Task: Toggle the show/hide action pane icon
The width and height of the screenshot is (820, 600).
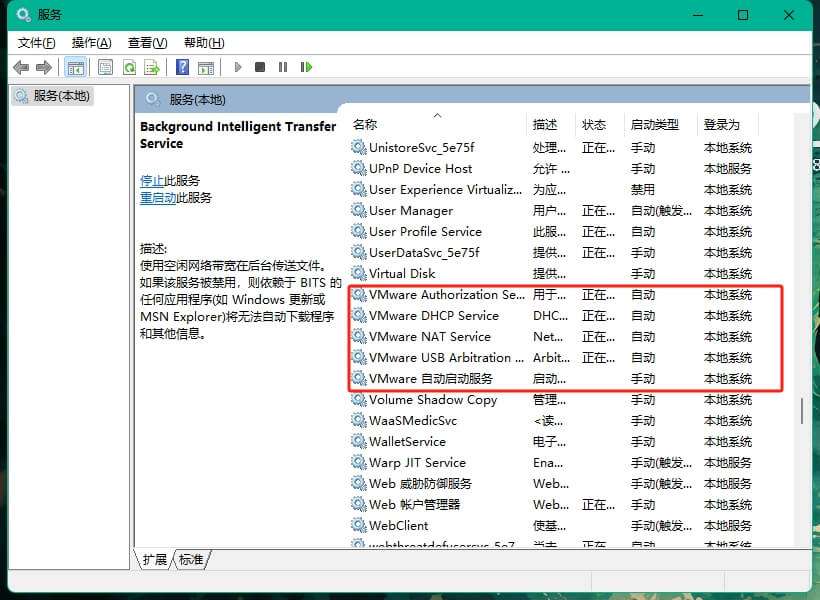Action: (x=206, y=67)
